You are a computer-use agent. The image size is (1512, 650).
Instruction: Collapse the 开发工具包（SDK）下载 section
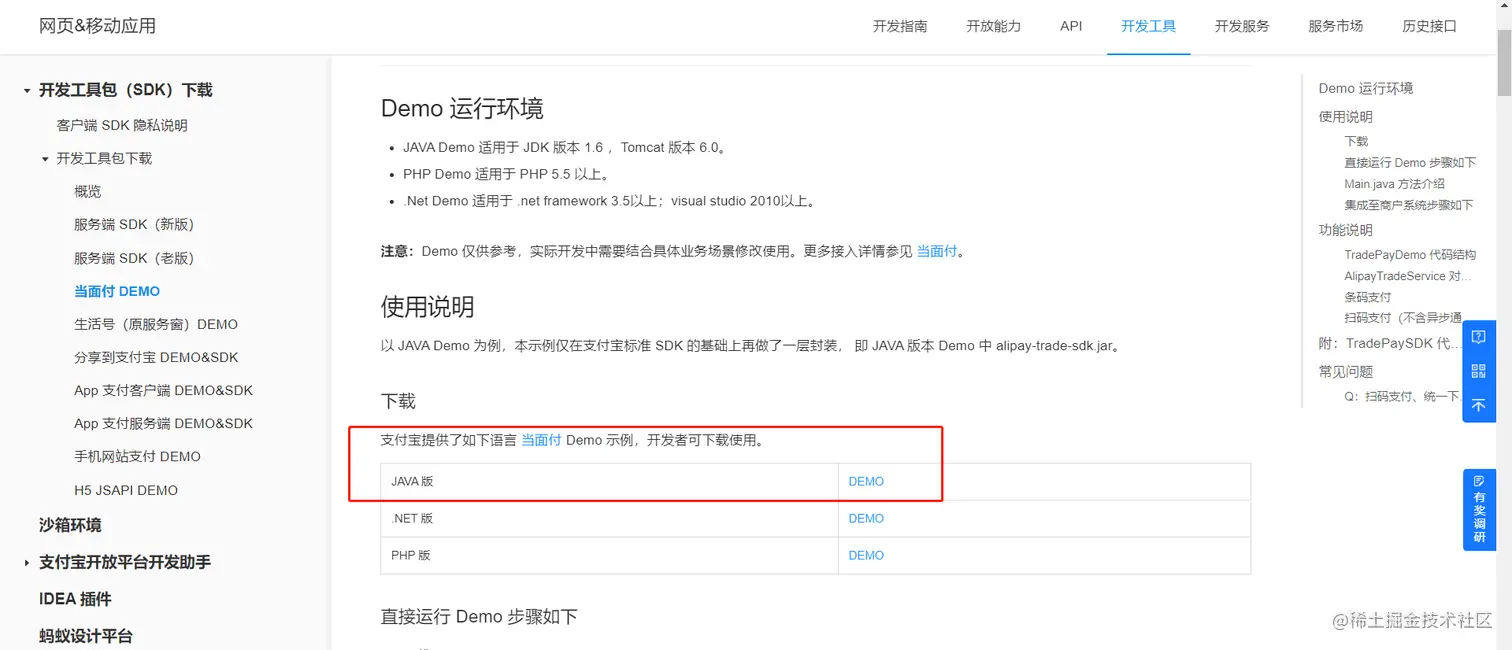pos(27,91)
